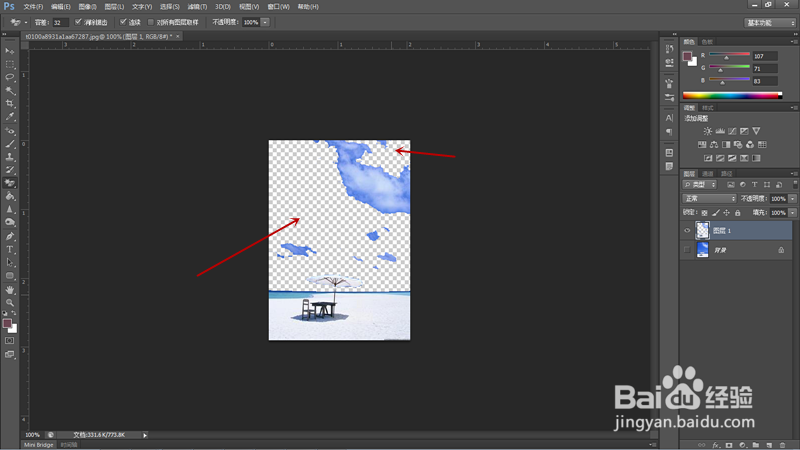Toggle layer filtering on/off switch
This screenshot has height=450, width=800.
(x=795, y=185)
